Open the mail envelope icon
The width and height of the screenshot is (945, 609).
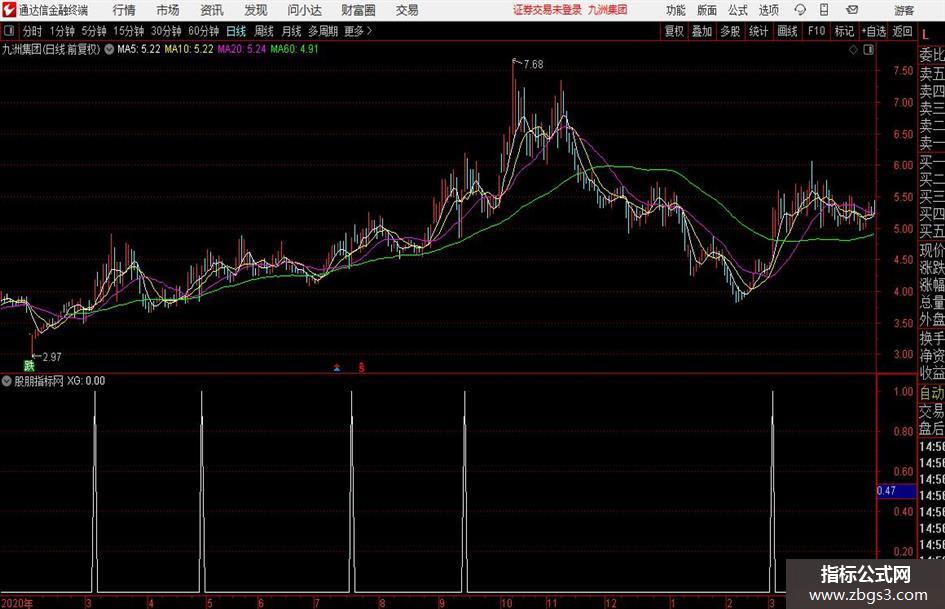point(852,10)
